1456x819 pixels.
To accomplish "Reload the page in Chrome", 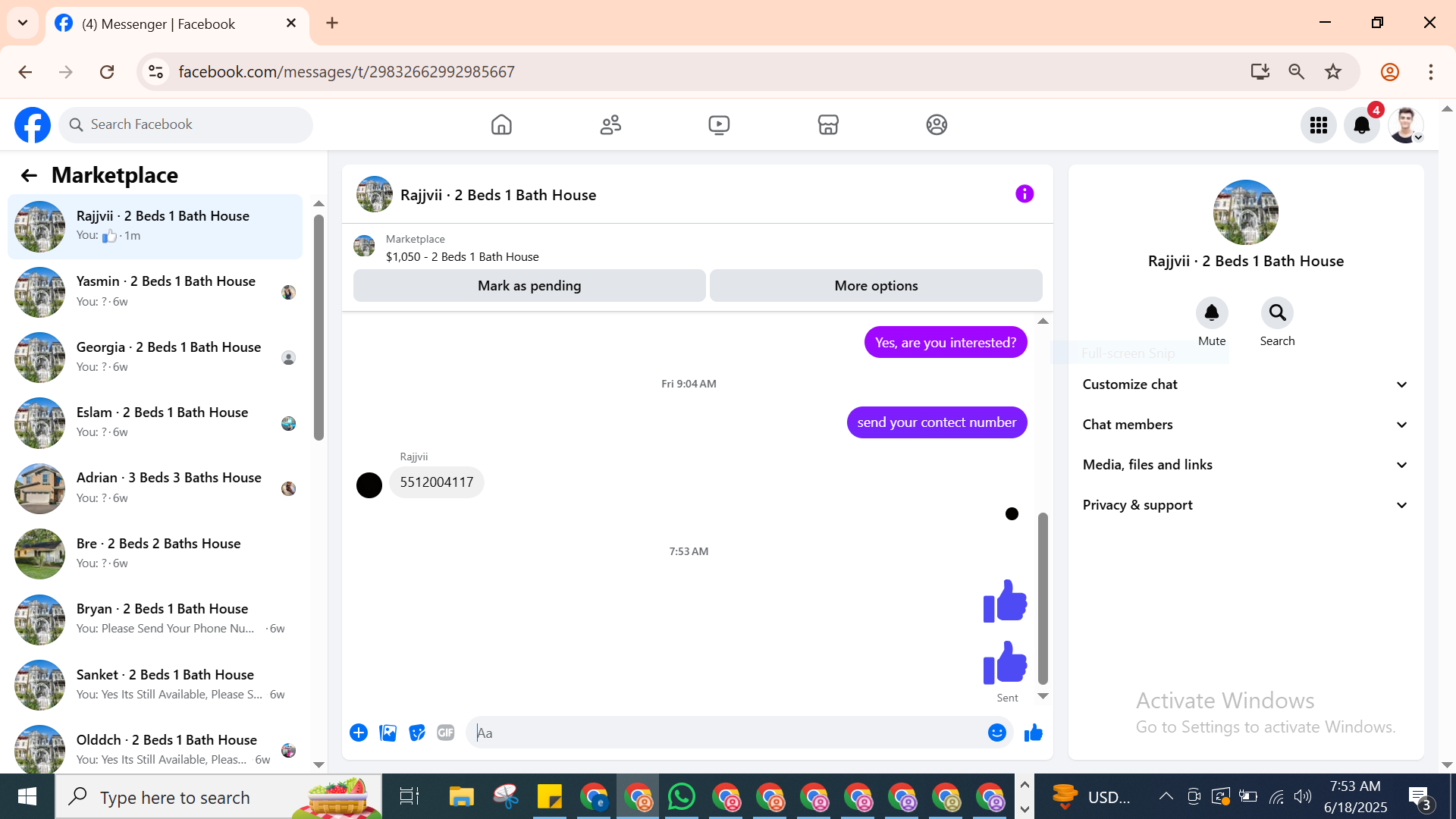I will tap(107, 72).
